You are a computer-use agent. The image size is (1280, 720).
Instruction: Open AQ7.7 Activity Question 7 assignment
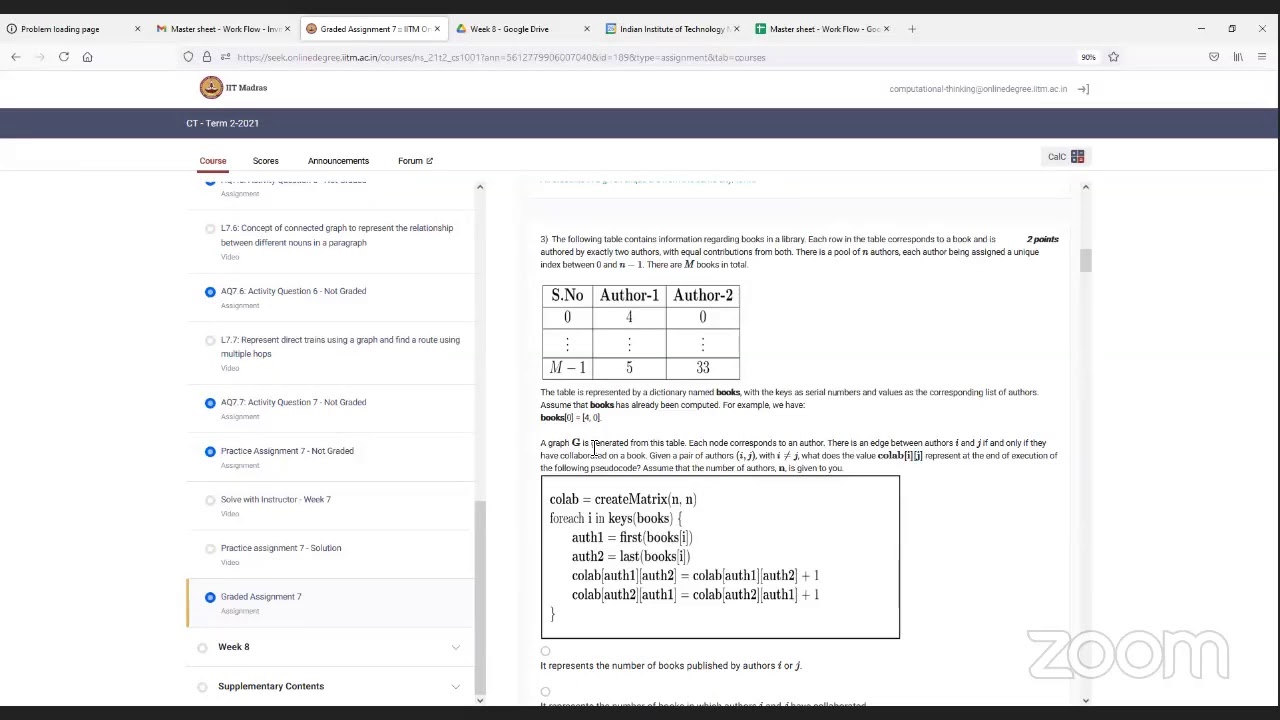point(293,402)
